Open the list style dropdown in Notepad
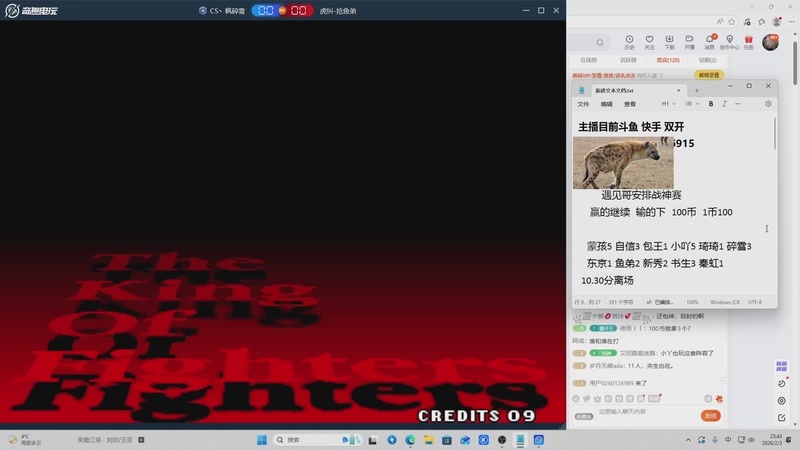 [692, 104]
